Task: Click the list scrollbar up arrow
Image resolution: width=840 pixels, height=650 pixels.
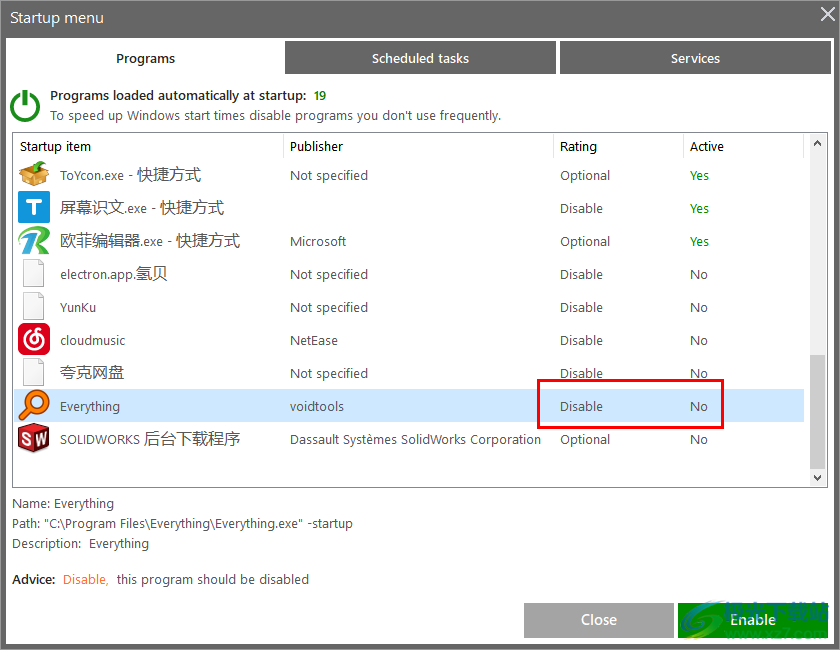Action: 817,144
